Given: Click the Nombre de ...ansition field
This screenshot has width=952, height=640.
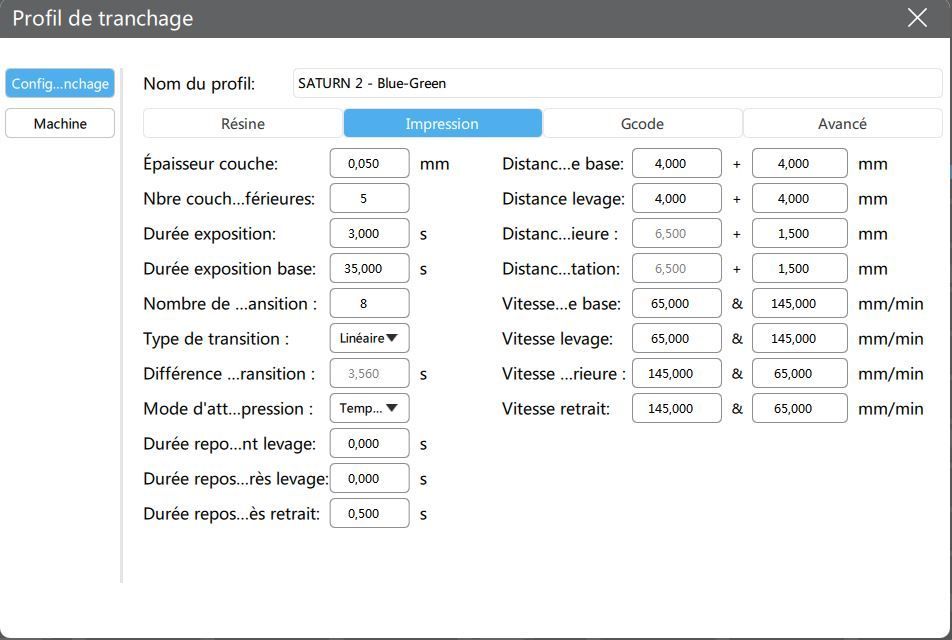Looking at the screenshot, I should point(370,304).
